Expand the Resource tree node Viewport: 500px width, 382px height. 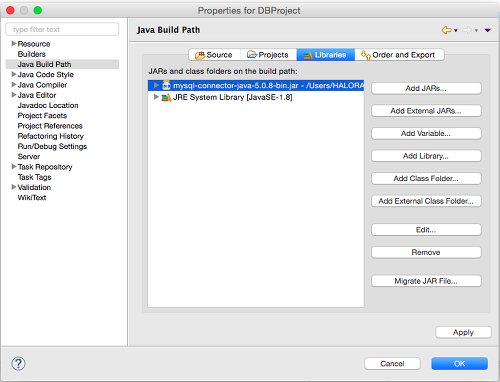(x=14, y=43)
